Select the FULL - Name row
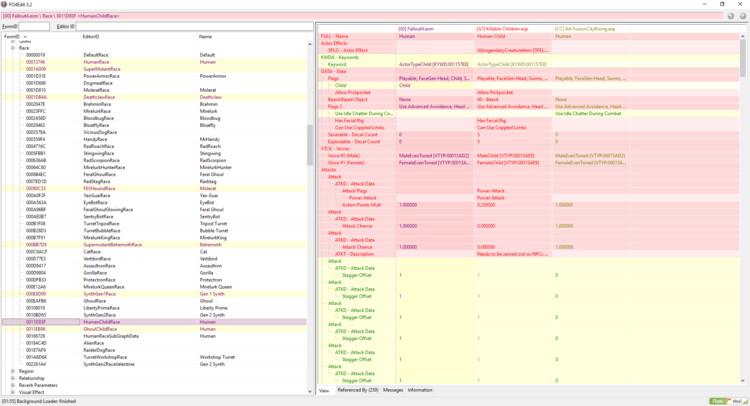The width and height of the screenshot is (750, 406). click(x=529, y=36)
